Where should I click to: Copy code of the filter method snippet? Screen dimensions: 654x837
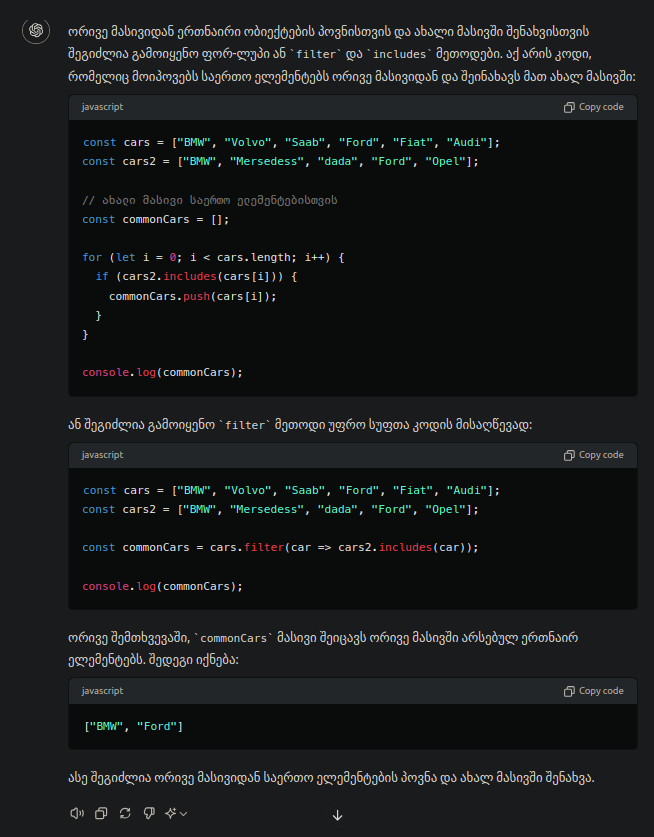594,455
